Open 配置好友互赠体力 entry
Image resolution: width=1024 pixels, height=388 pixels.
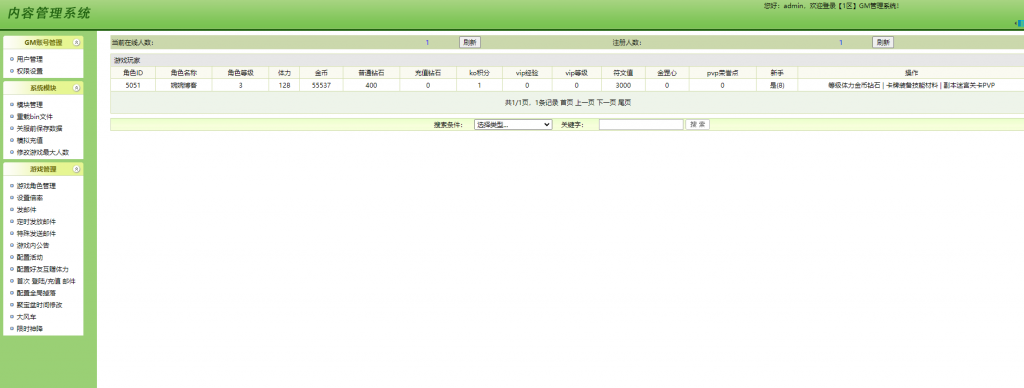click(43, 269)
